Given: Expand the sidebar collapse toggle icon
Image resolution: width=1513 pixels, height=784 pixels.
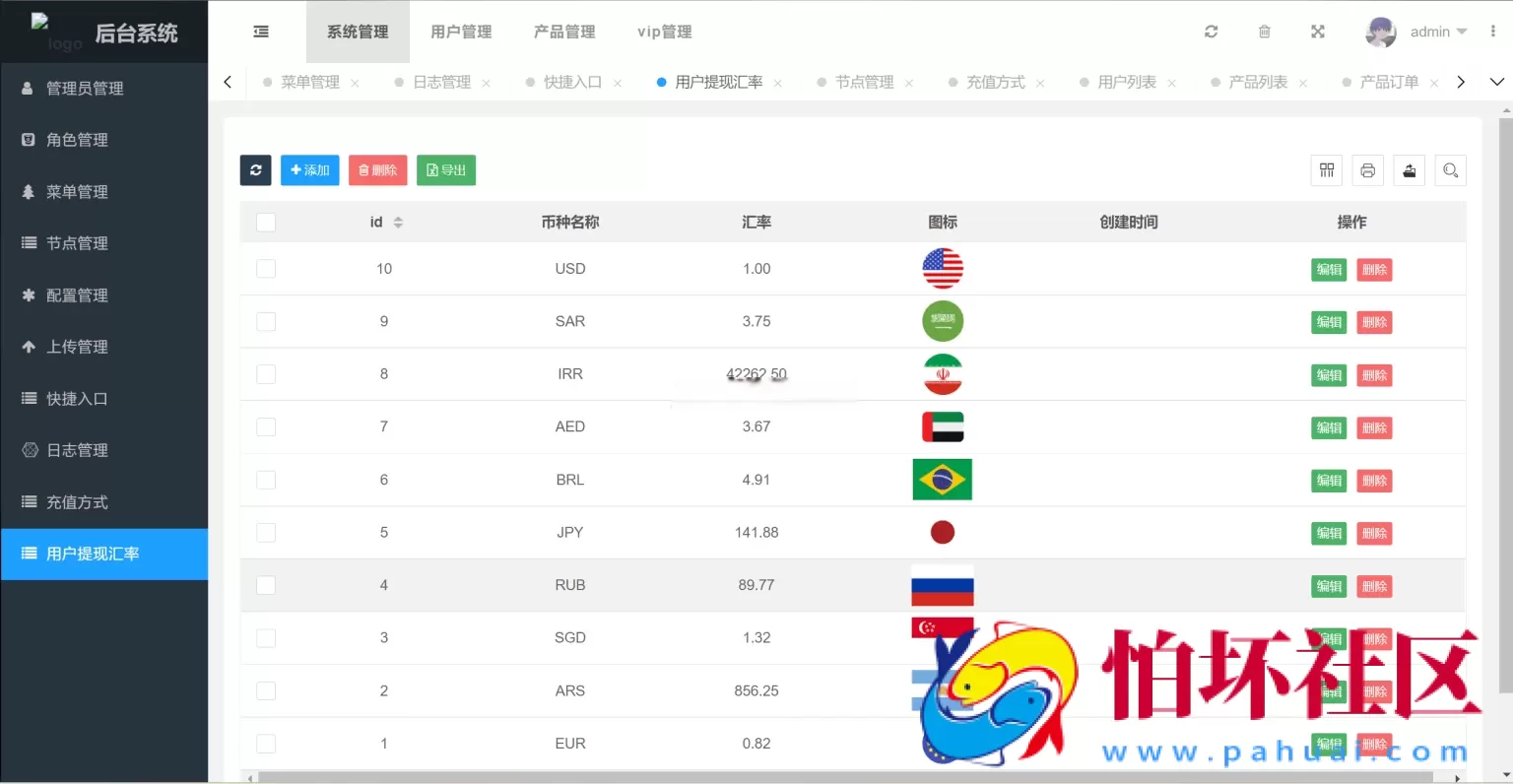Looking at the screenshot, I should coord(260,31).
